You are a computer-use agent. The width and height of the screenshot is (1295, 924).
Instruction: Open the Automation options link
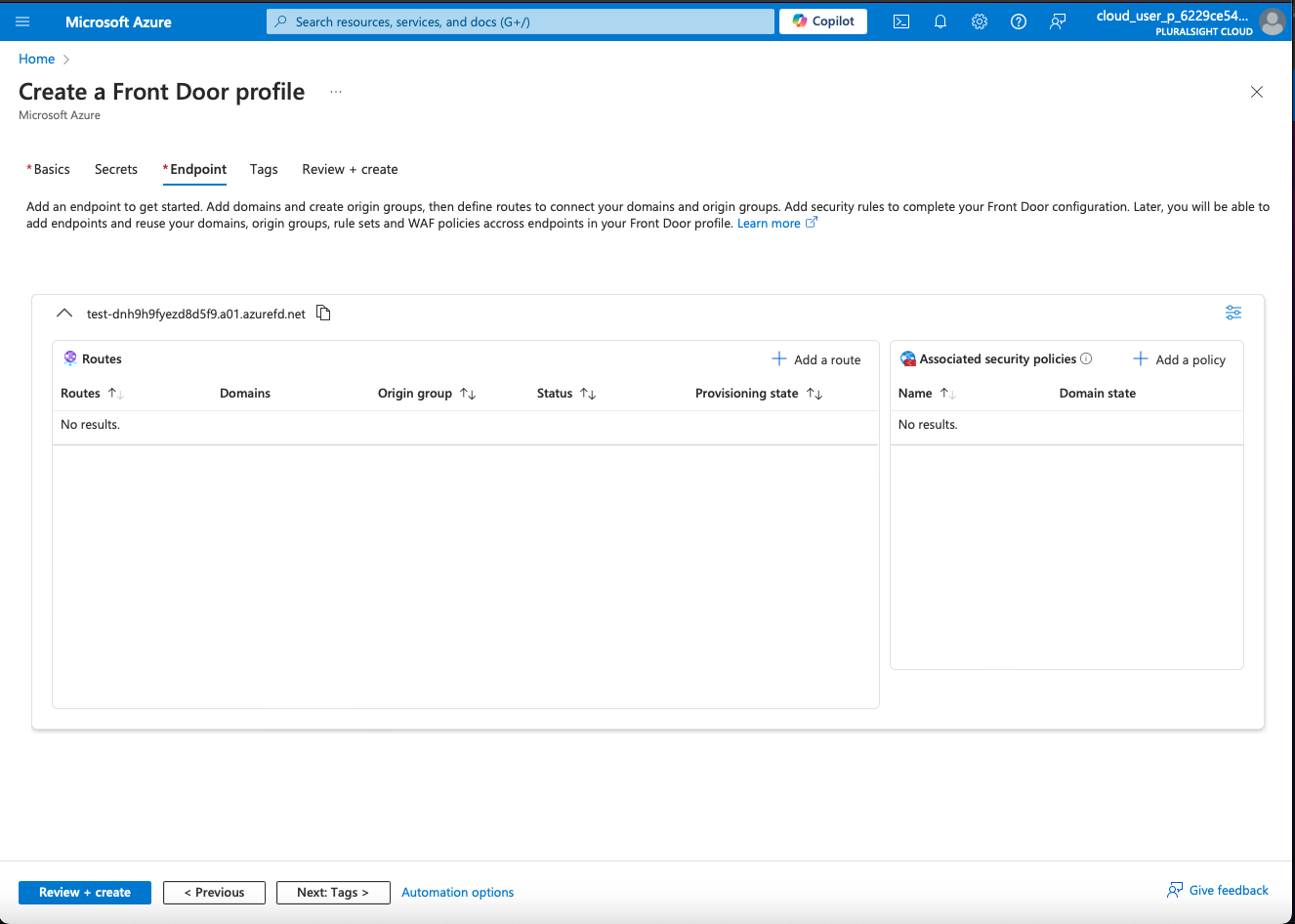tap(457, 893)
